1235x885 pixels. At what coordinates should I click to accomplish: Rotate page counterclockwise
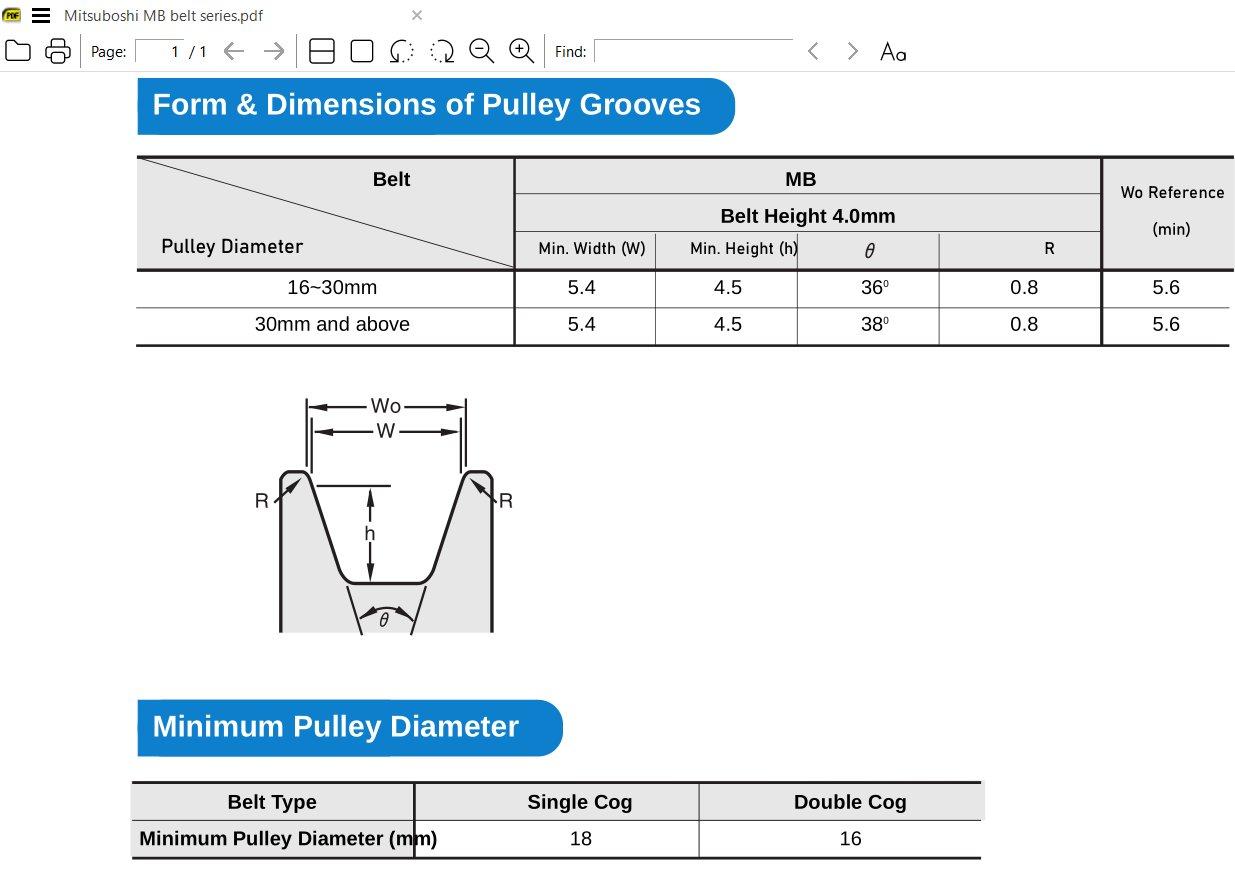pyautogui.click(x=402, y=51)
